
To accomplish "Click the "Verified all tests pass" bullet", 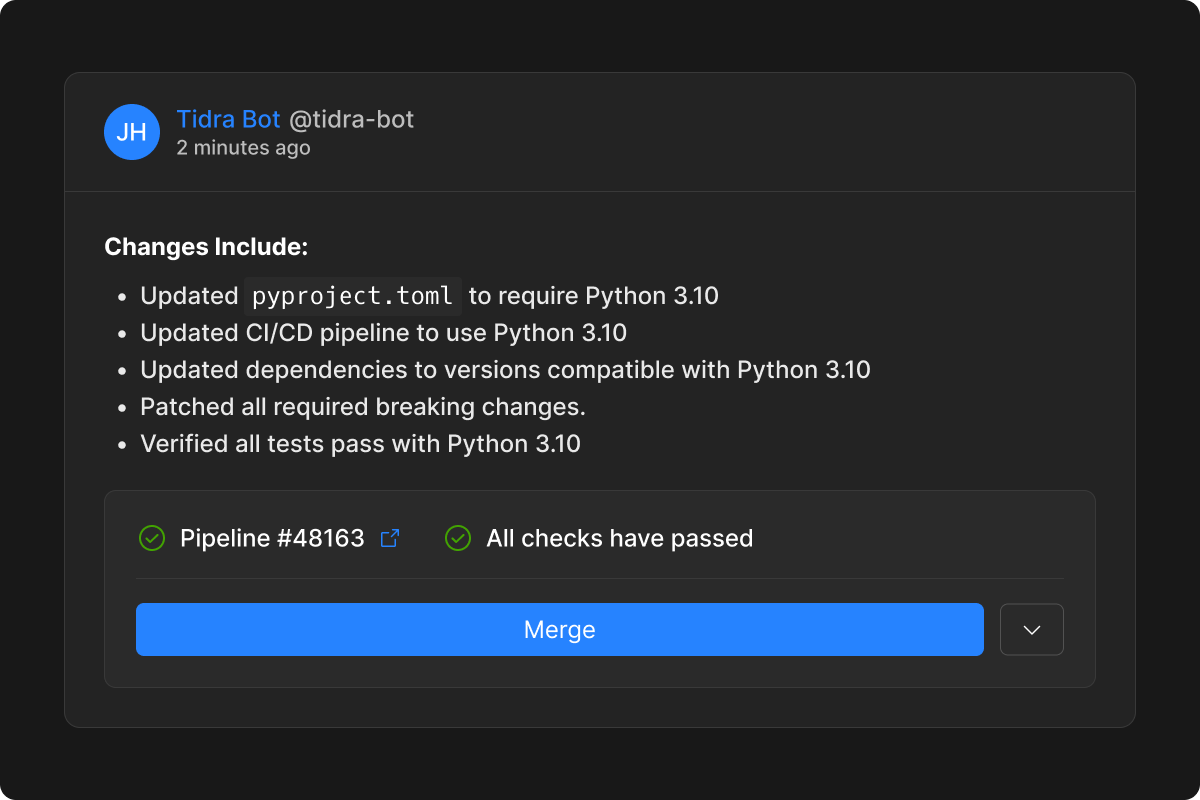I will 360,444.
